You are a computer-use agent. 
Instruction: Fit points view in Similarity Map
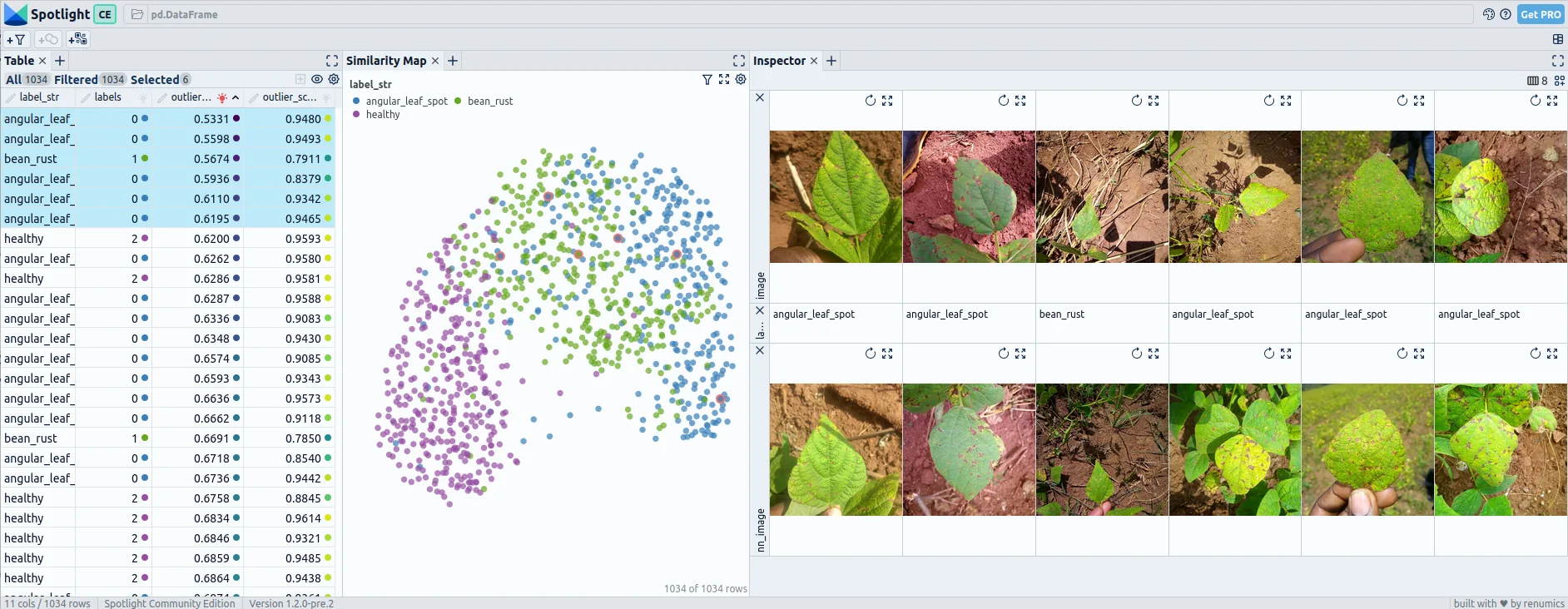(x=724, y=79)
